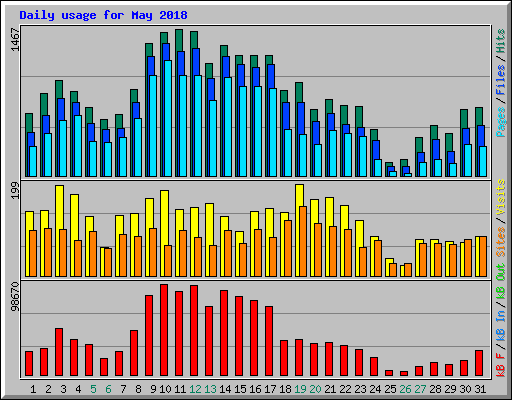The width and height of the screenshot is (512, 400).
Task: Click the red kB bar for day 31
Action: tap(479, 363)
